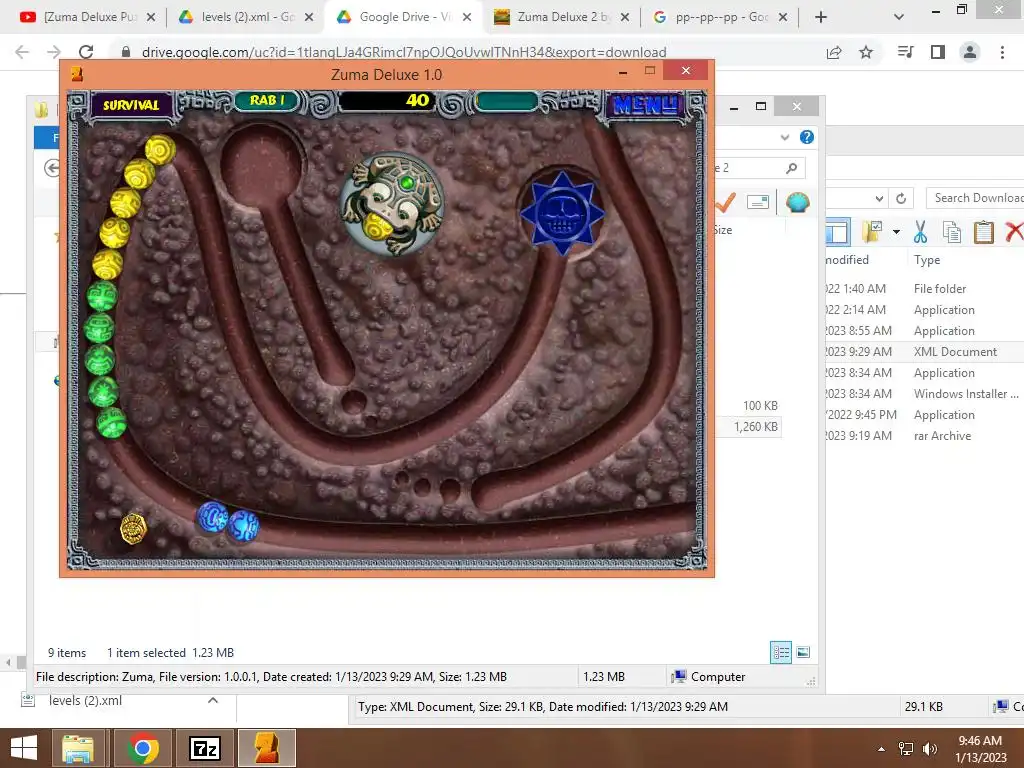The width and height of the screenshot is (1024, 768).
Task: Open the MENU button in Zuma
Action: 645,104
